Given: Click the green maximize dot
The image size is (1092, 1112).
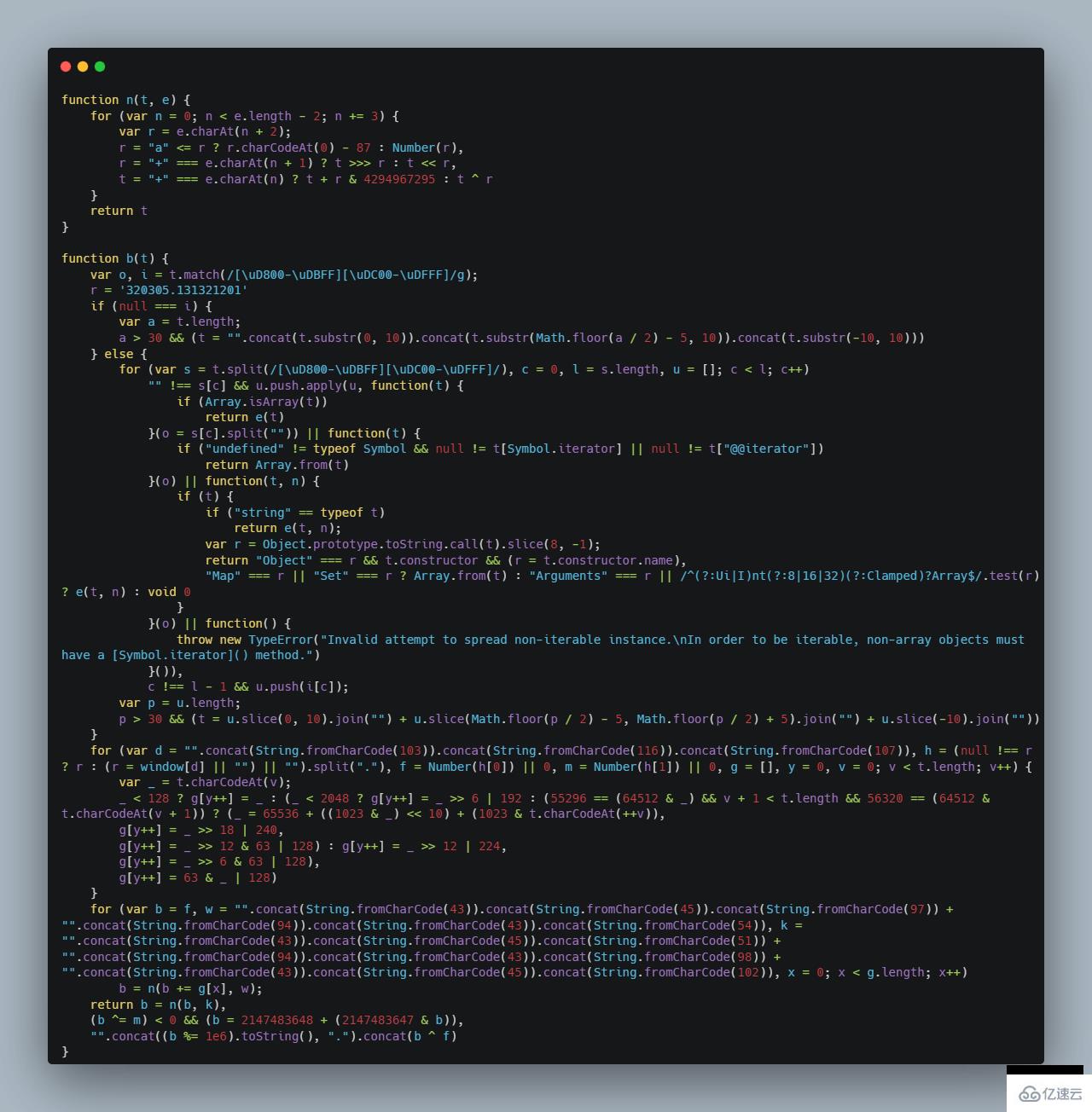Looking at the screenshot, I should tap(100, 67).
